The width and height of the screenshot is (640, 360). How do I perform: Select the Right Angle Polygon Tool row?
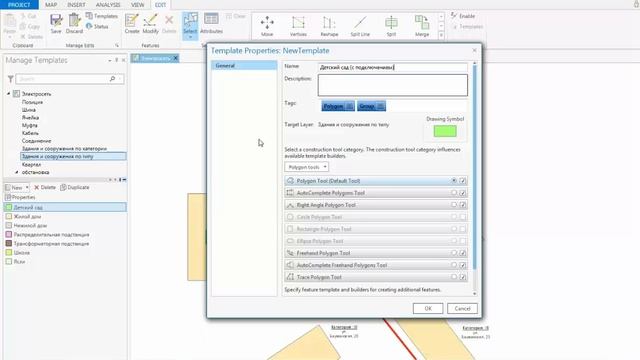[376, 205]
